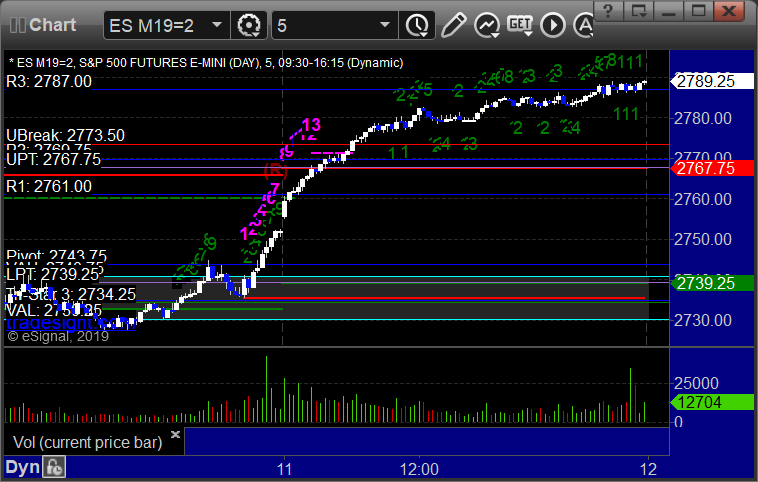Close the chart window with red X
This screenshot has height=482, width=758.
(x=729, y=11)
